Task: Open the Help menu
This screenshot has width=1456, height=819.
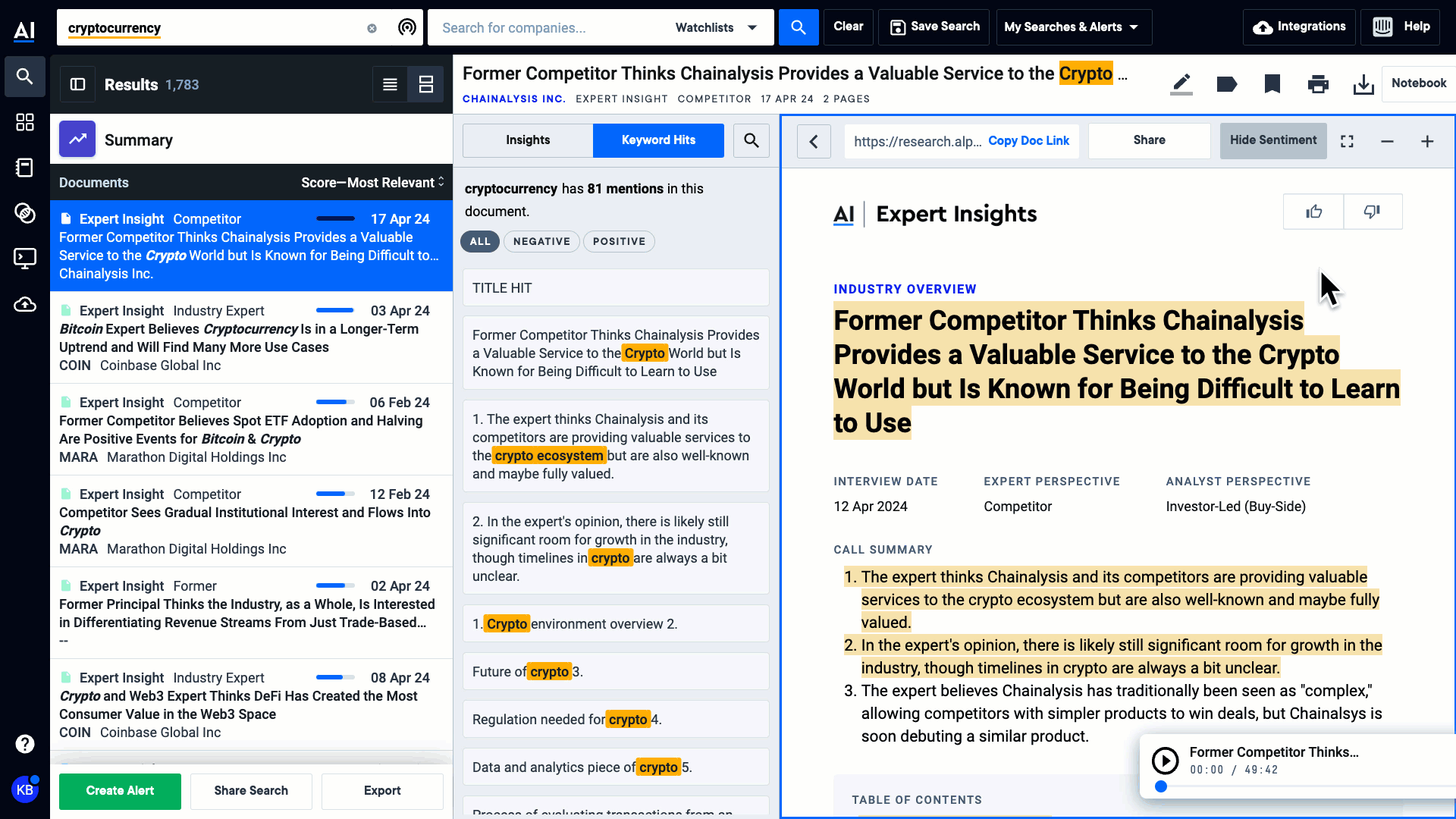Action: (x=1400, y=27)
